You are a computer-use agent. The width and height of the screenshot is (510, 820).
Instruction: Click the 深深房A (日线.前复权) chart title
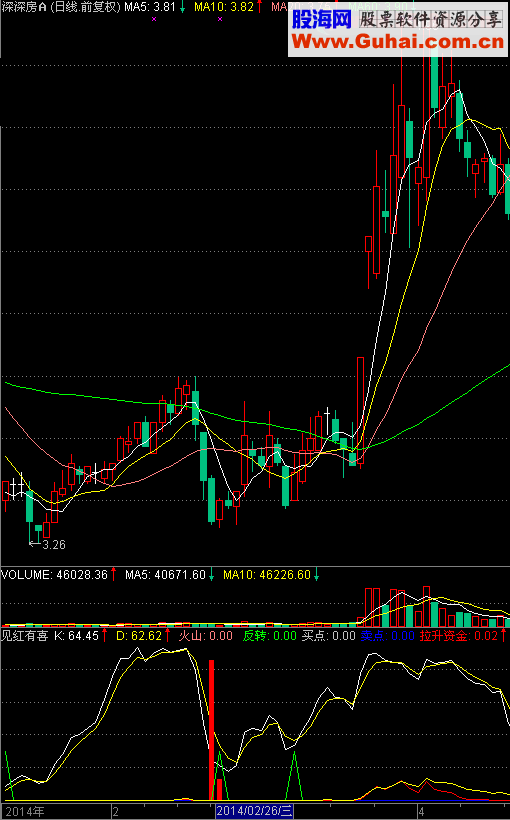point(61,7)
